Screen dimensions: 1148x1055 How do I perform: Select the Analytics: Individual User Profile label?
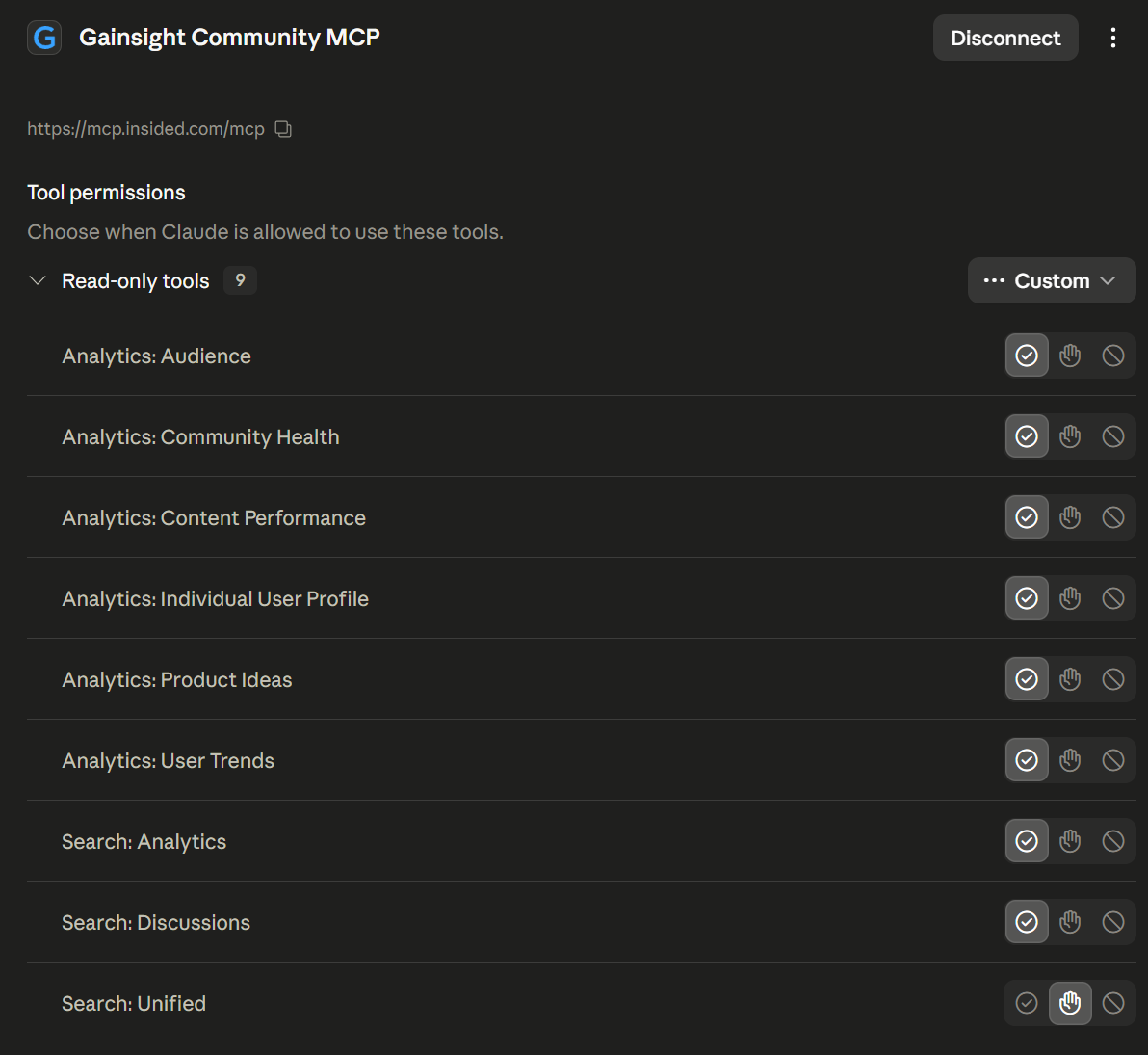tap(216, 598)
